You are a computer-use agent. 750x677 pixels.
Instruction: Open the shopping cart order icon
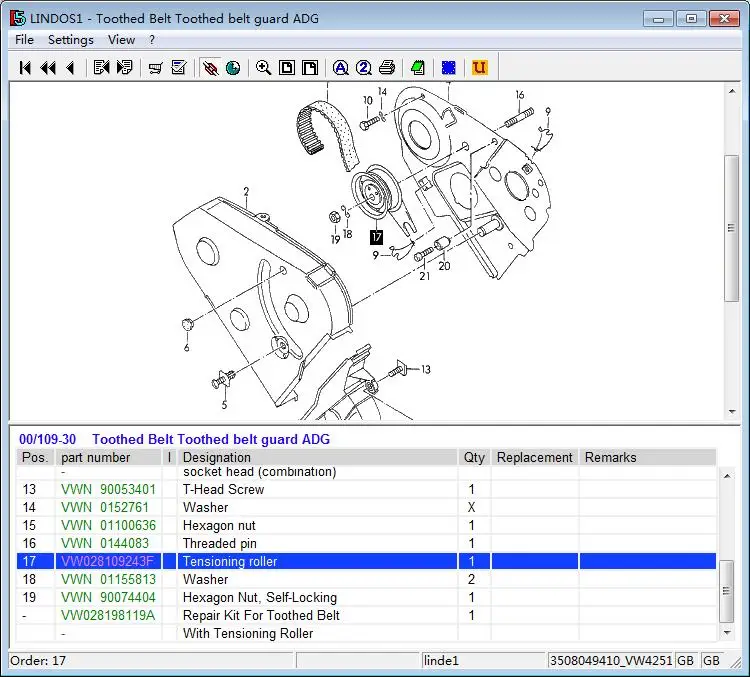coord(155,68)
